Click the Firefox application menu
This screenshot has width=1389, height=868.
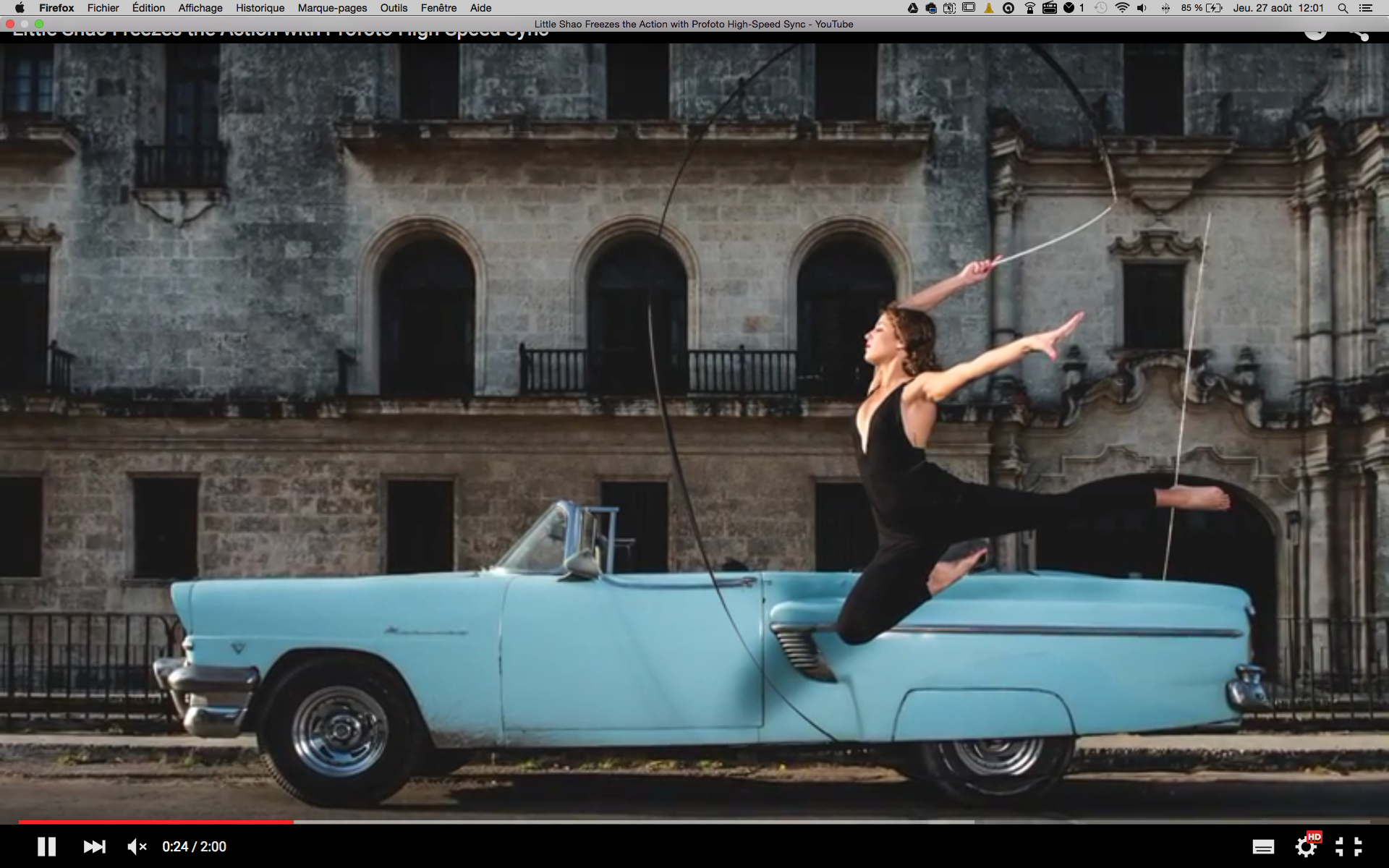(x=56, y=8)
